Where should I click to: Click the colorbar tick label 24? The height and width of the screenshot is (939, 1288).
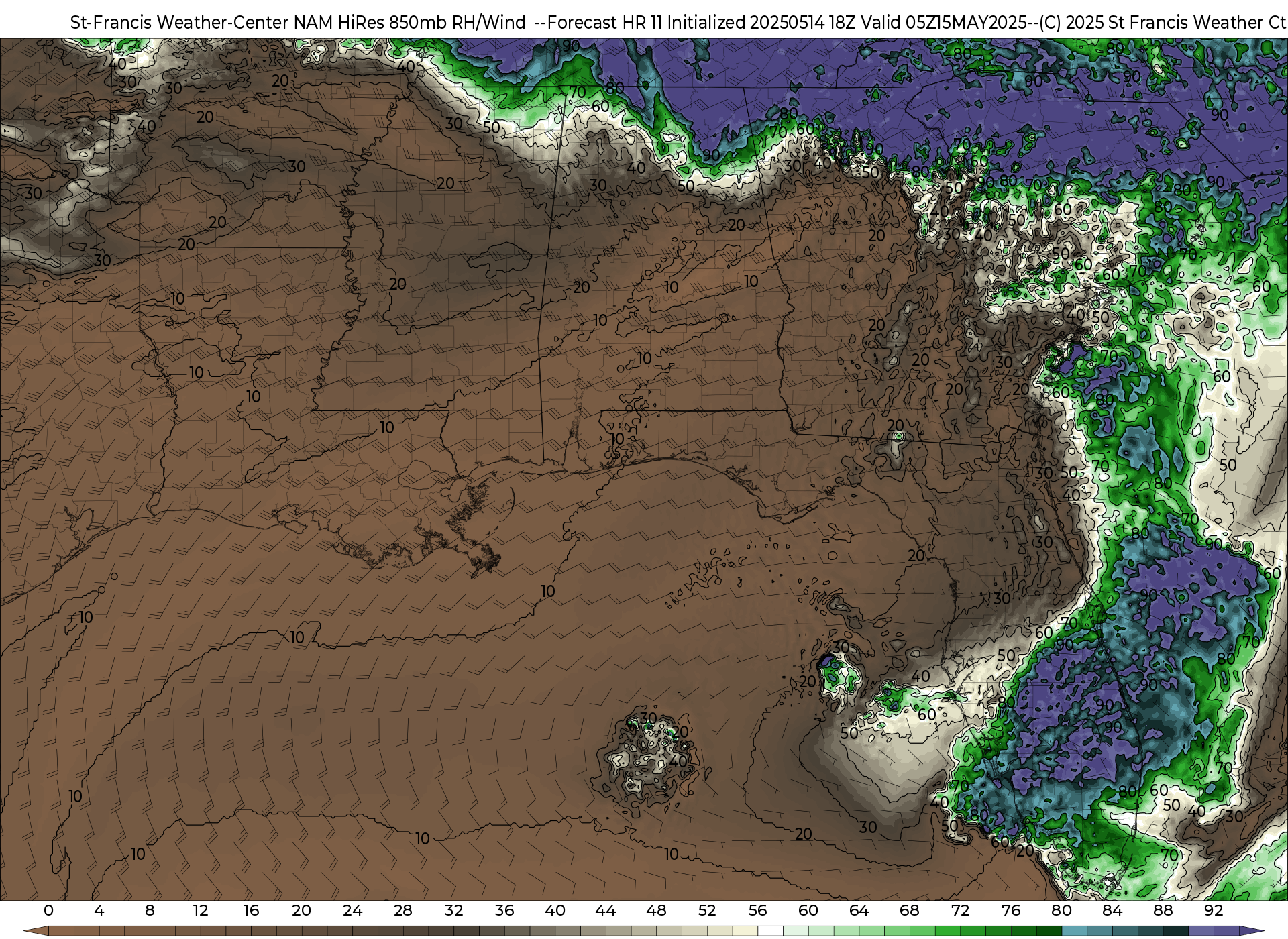pyautogui.click(x=352, y=910)
